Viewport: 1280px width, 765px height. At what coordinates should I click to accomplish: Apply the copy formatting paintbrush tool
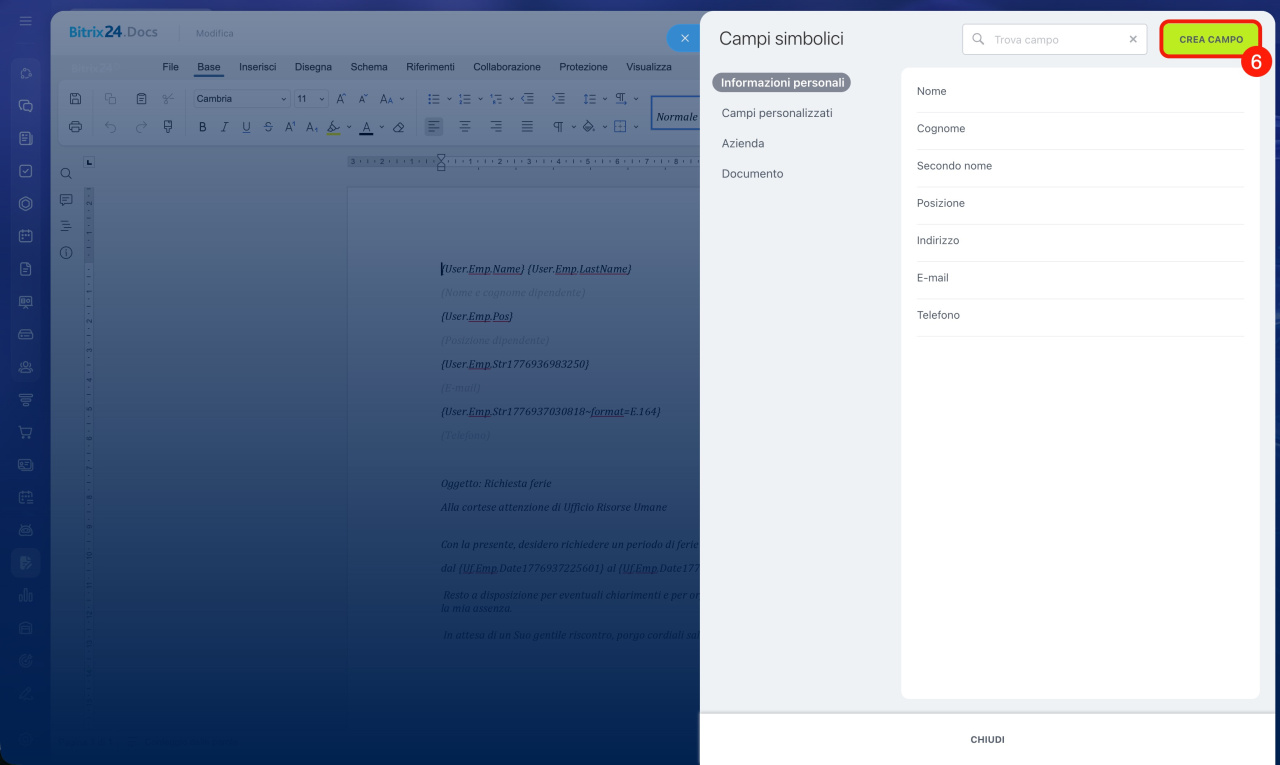point(168,127)
